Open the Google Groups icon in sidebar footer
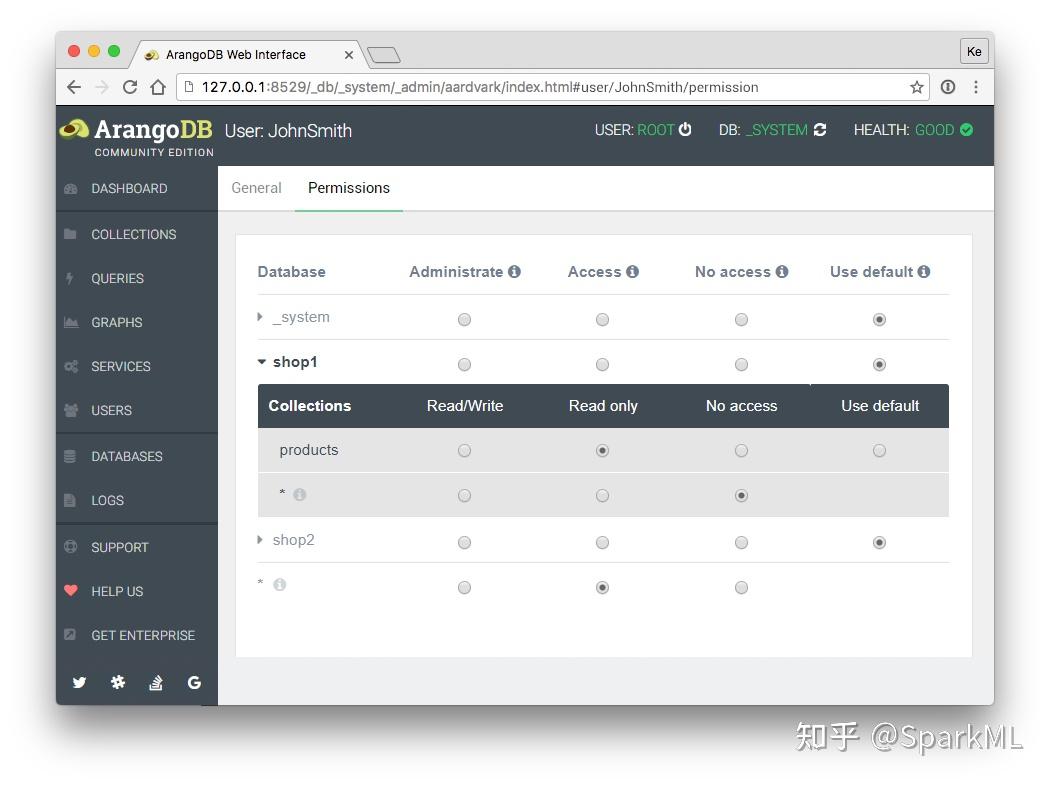The image size is (1050, 785). point(194,682)
